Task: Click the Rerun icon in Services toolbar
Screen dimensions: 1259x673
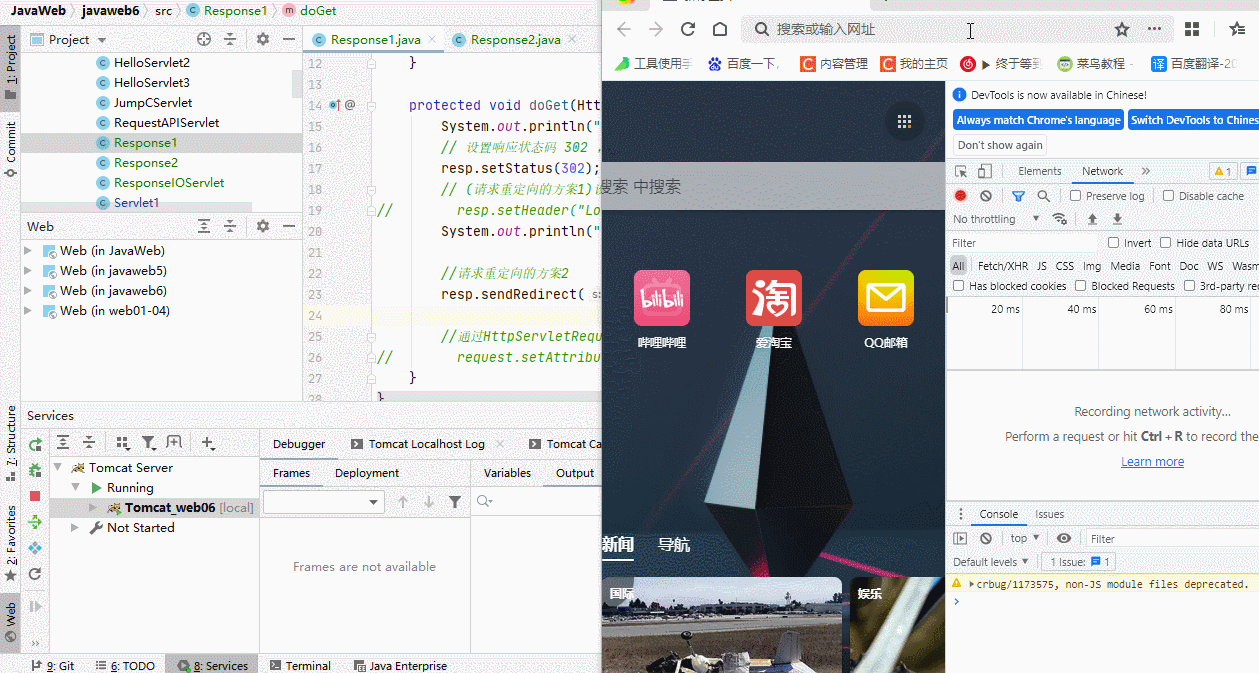Action: 35,444
